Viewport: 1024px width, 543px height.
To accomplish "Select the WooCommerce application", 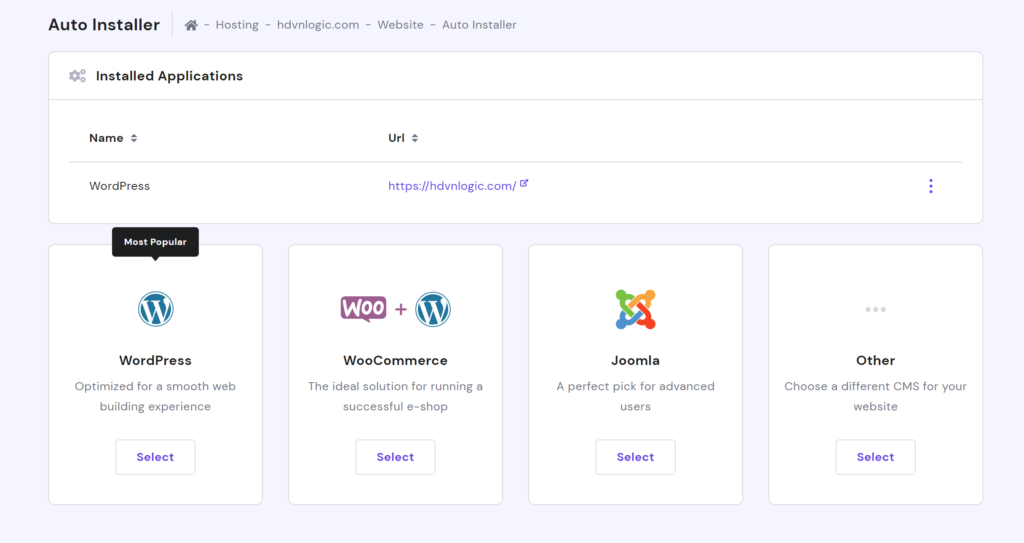I will tap(395, 457).
